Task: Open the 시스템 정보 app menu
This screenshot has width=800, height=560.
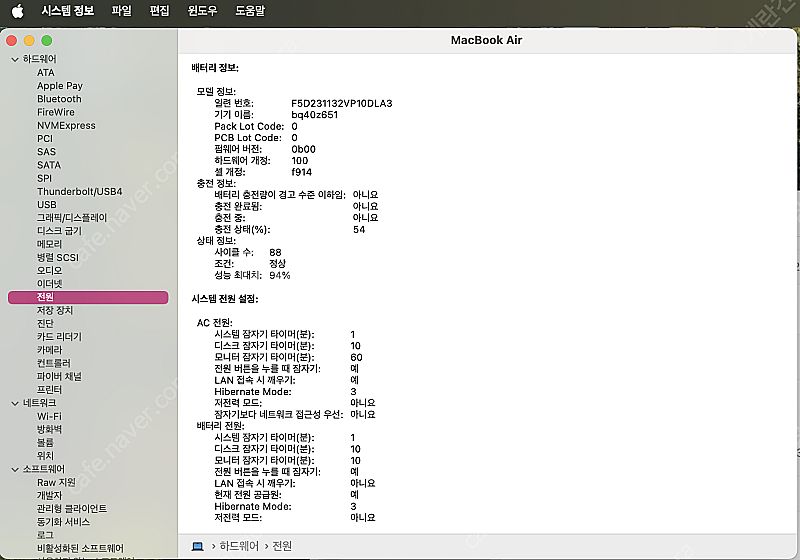Action: [x=67, y=11]
